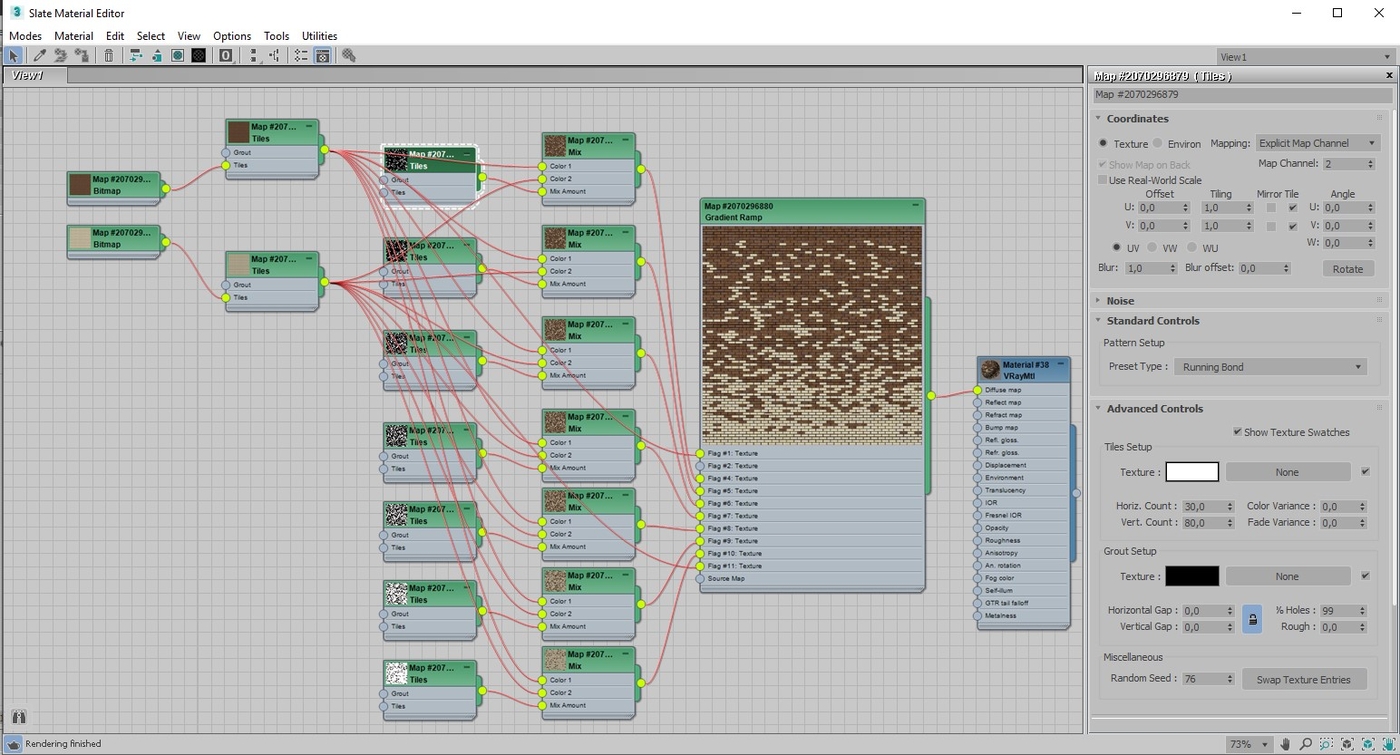Open the Utilities menu
The width and height of the screenshot is (1400, 755).
[319, 36]
